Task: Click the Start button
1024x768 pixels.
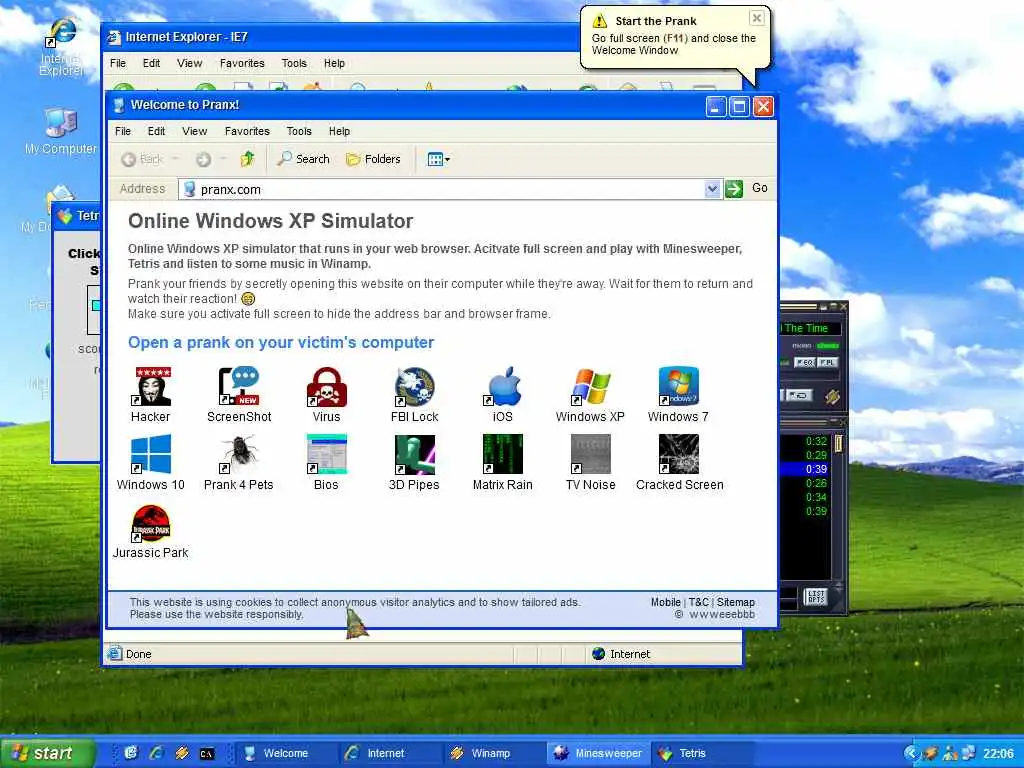Action: tap(47, 753)
